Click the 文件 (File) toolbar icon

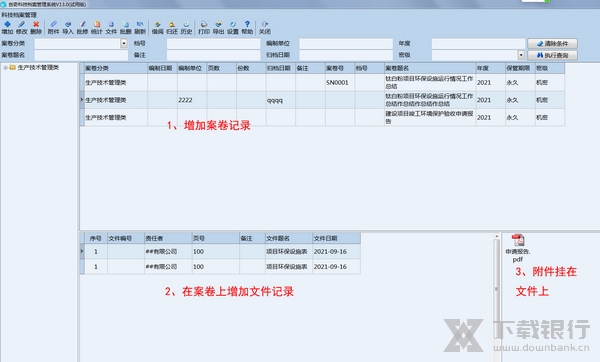[x=111, y=28]
